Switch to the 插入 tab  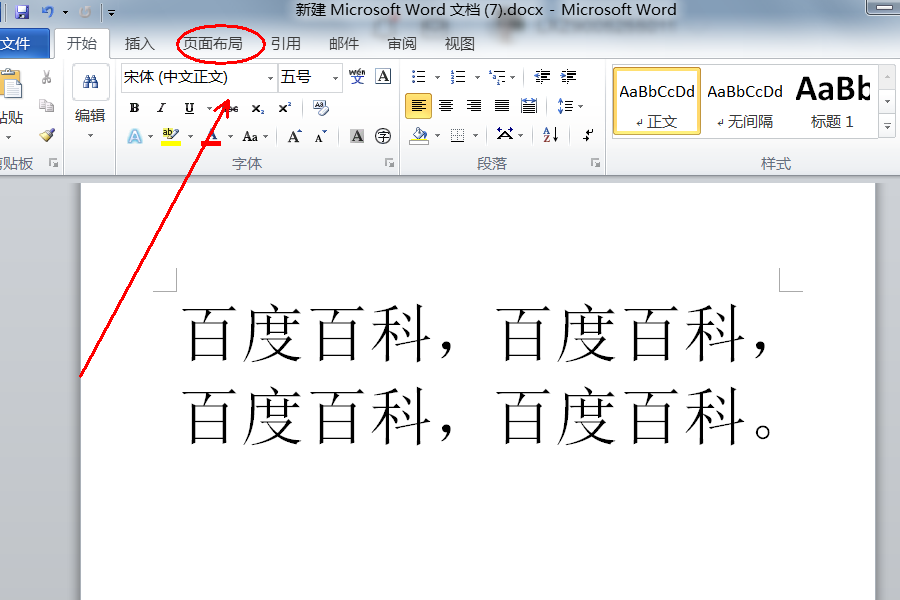(x=139, y=44)
